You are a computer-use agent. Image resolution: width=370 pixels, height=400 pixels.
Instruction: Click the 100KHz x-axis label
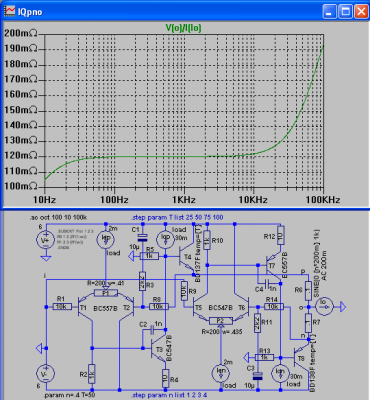(x=323, y=200)
